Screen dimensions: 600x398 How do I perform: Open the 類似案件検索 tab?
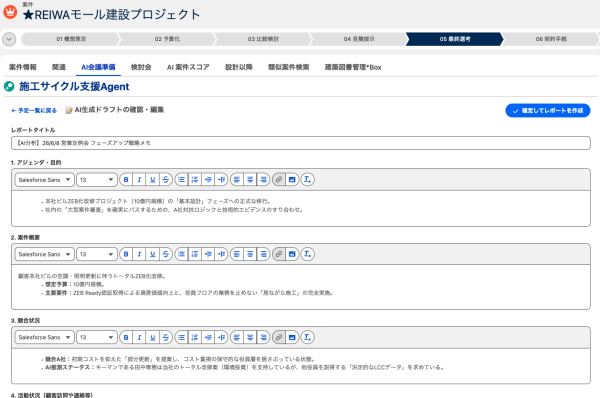289,67
